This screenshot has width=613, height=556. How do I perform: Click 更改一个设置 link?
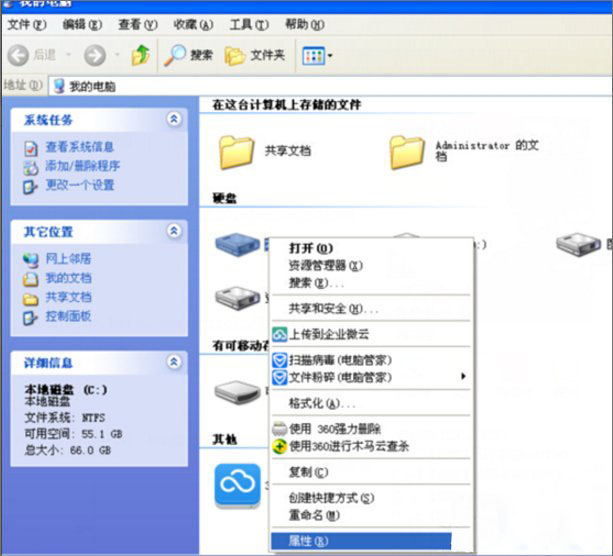(x=80, y=185)
